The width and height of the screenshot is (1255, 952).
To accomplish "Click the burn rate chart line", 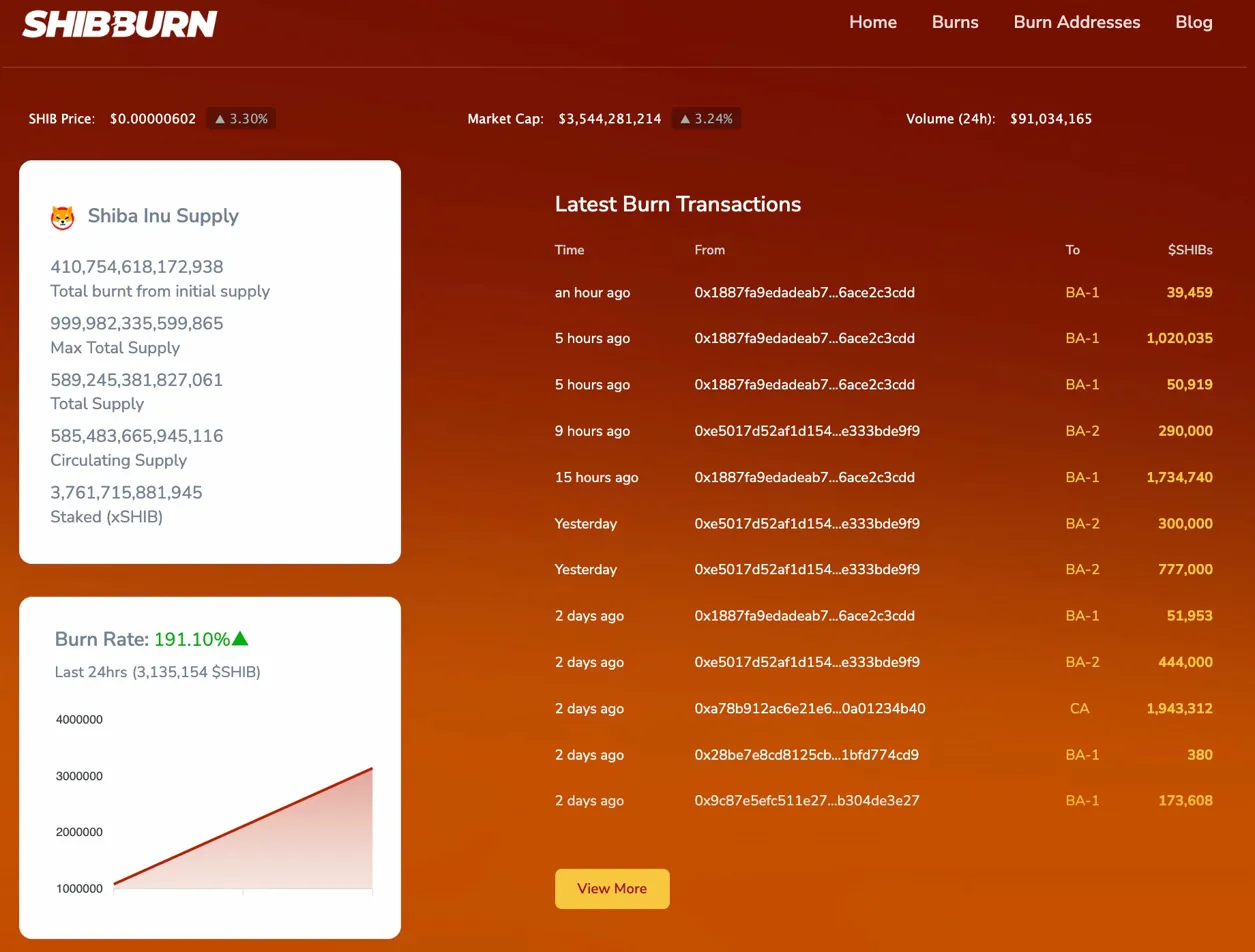I will tap(243, 827).
